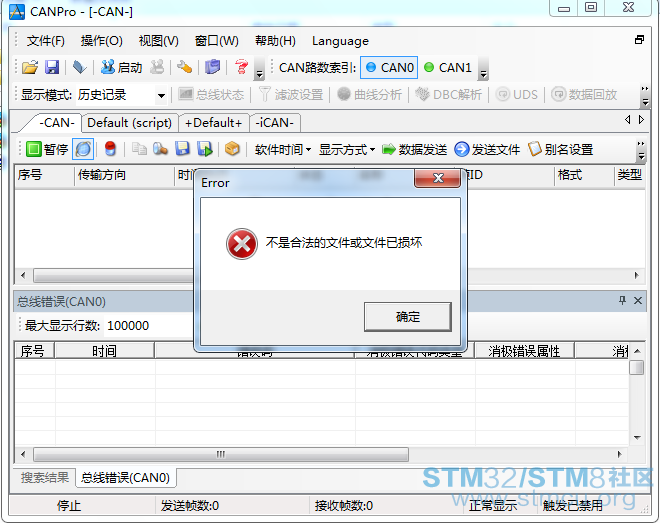Pin the 总线错误(CAN0) panel
Screen dimensions: 660x523
pyautogui.click(x=622, y=300)
